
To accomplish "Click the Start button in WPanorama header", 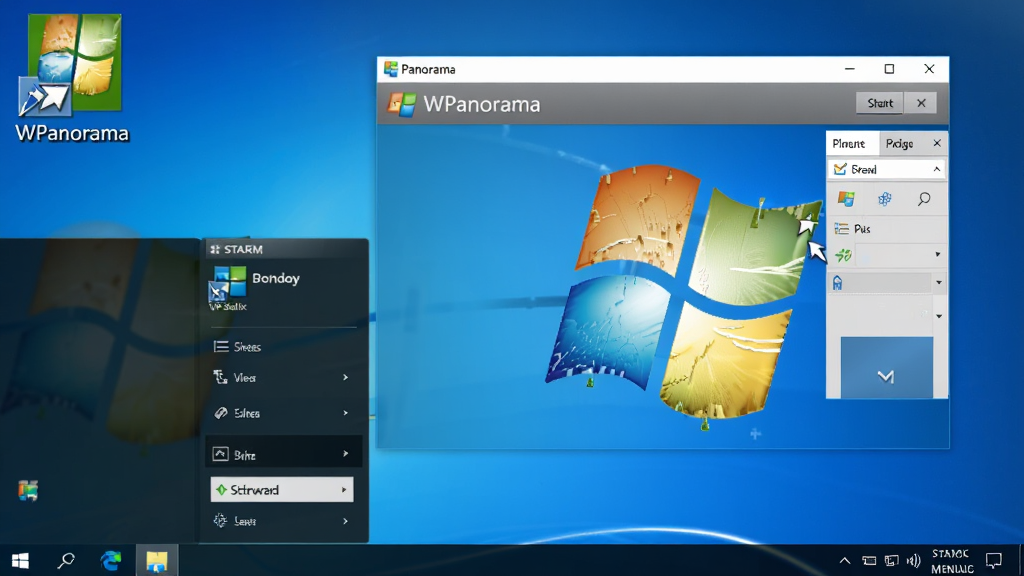I will point(879,103).
